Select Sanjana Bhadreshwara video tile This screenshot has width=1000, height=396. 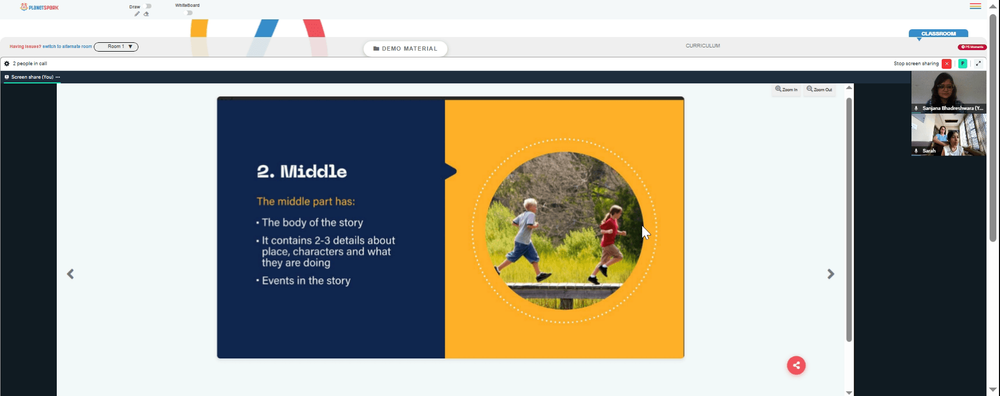[x=948, y=92]
